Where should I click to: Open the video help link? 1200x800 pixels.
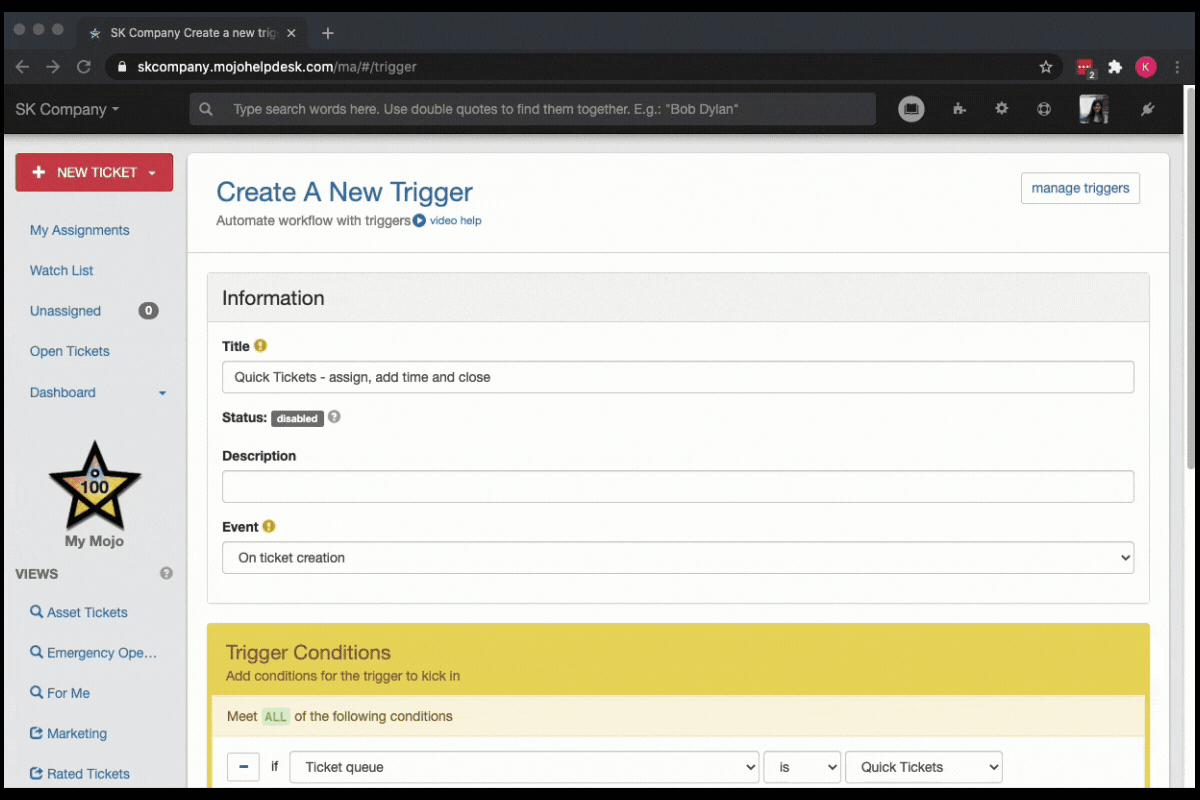[x=448, y=221]
